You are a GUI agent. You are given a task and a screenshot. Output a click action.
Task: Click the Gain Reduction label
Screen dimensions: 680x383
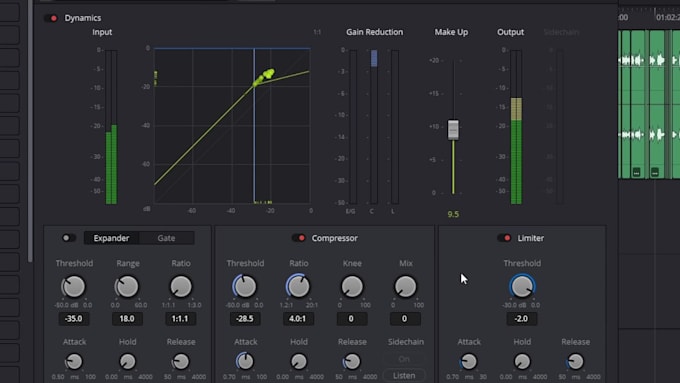[374, 32]
